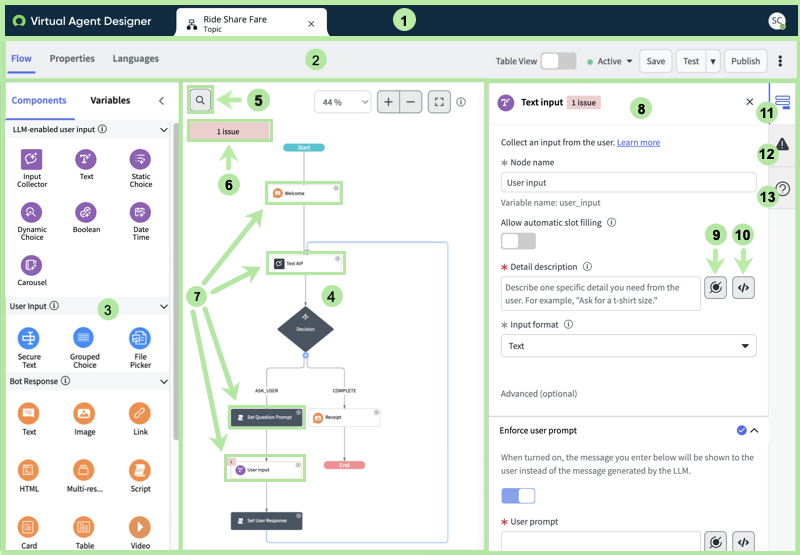The image size is (800, 555).
Task: Switch to the Flow tab
Action: tap(21, 59)
